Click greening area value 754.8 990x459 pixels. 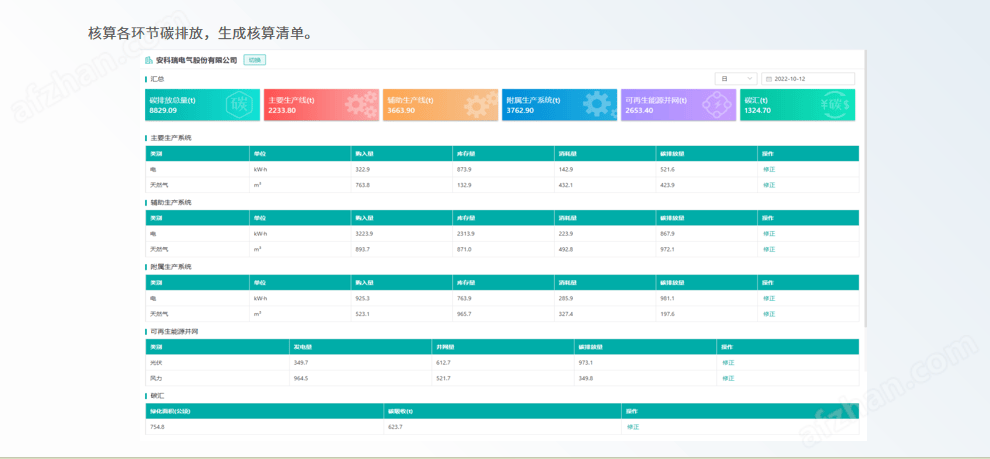click(157, 427)
